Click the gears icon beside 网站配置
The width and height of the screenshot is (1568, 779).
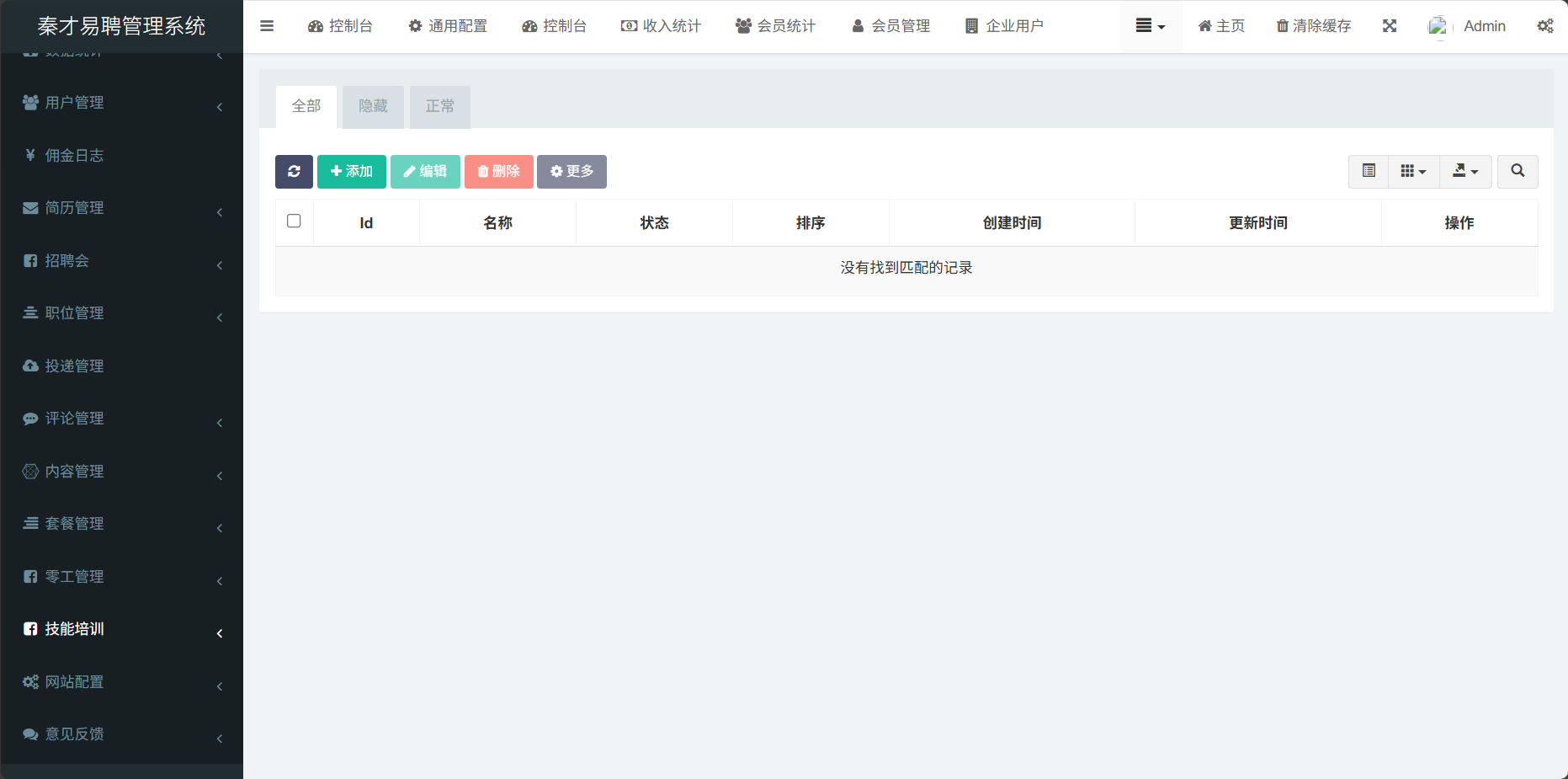click(x=30, y=681)
